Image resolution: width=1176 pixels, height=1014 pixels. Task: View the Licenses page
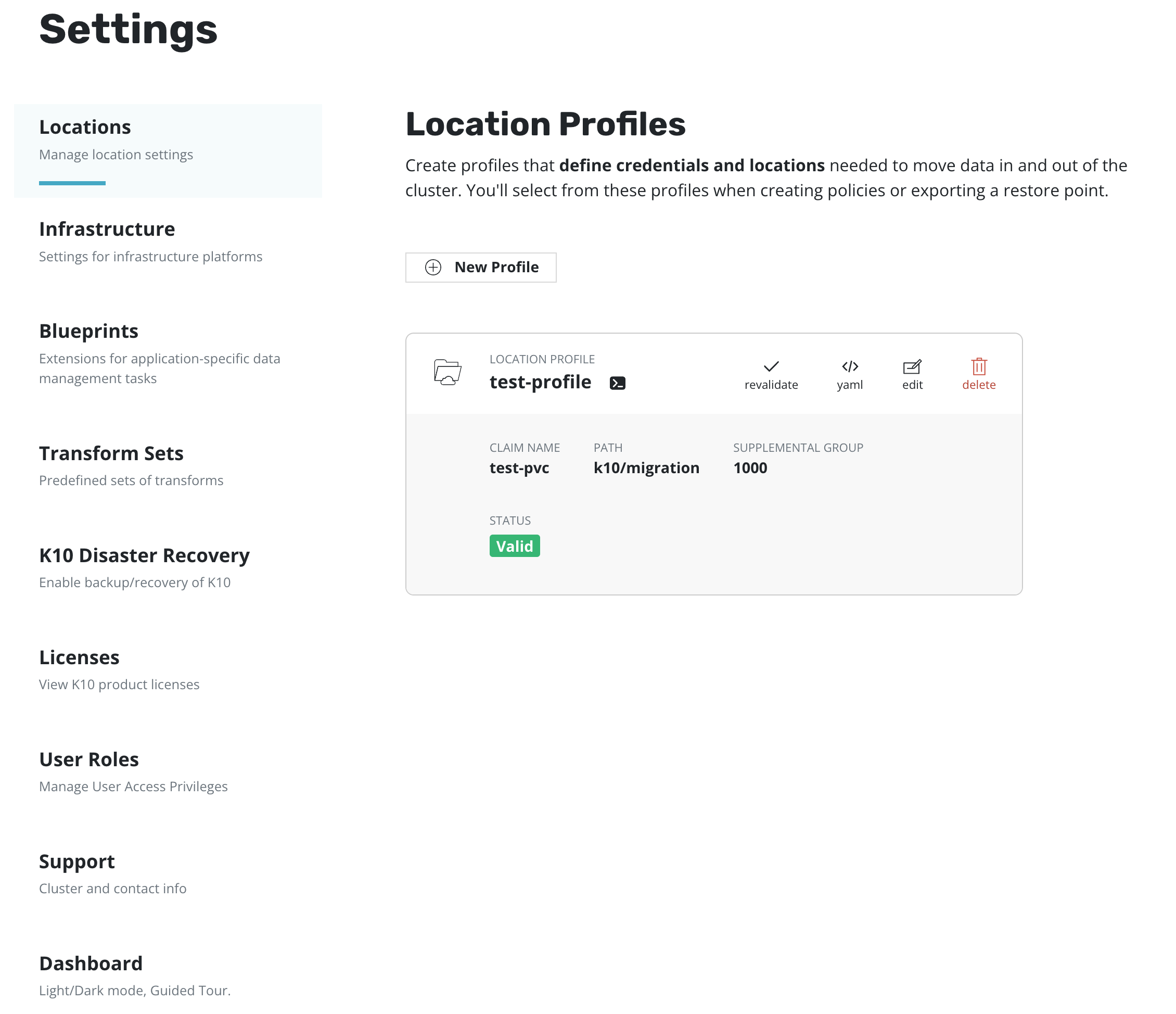[x=80, y=657]
